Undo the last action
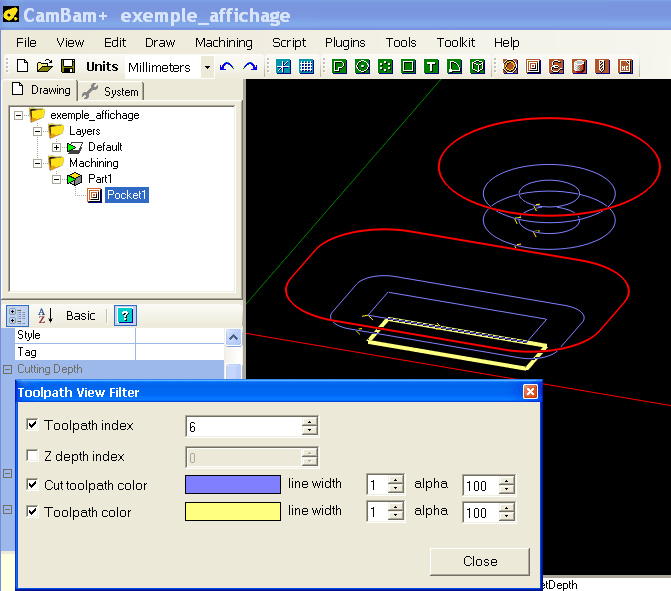This screenshot has width=671, height=591. [x=226, y=67]
